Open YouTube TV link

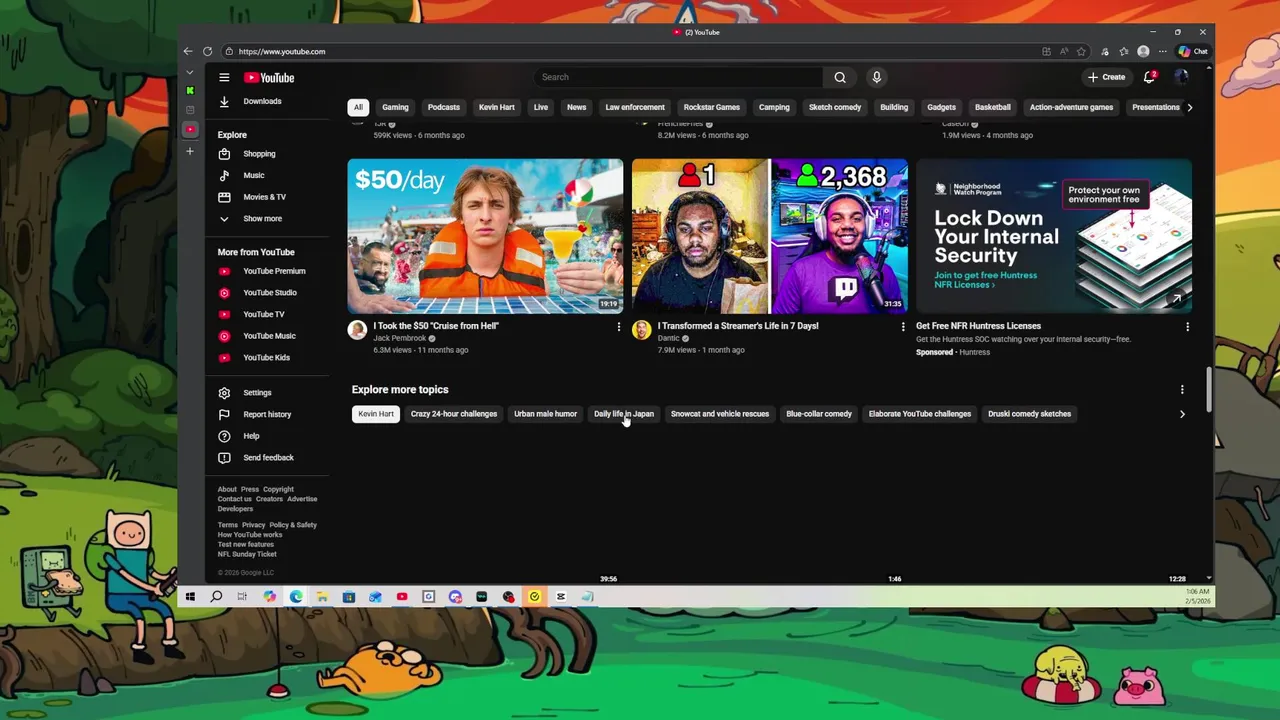point(265,314)
